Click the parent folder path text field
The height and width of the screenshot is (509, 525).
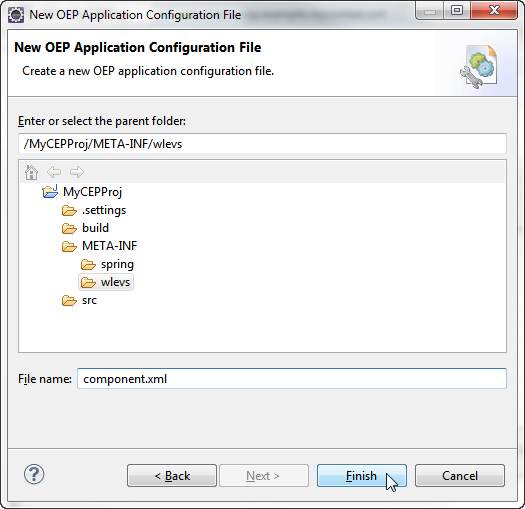point(262,144)
